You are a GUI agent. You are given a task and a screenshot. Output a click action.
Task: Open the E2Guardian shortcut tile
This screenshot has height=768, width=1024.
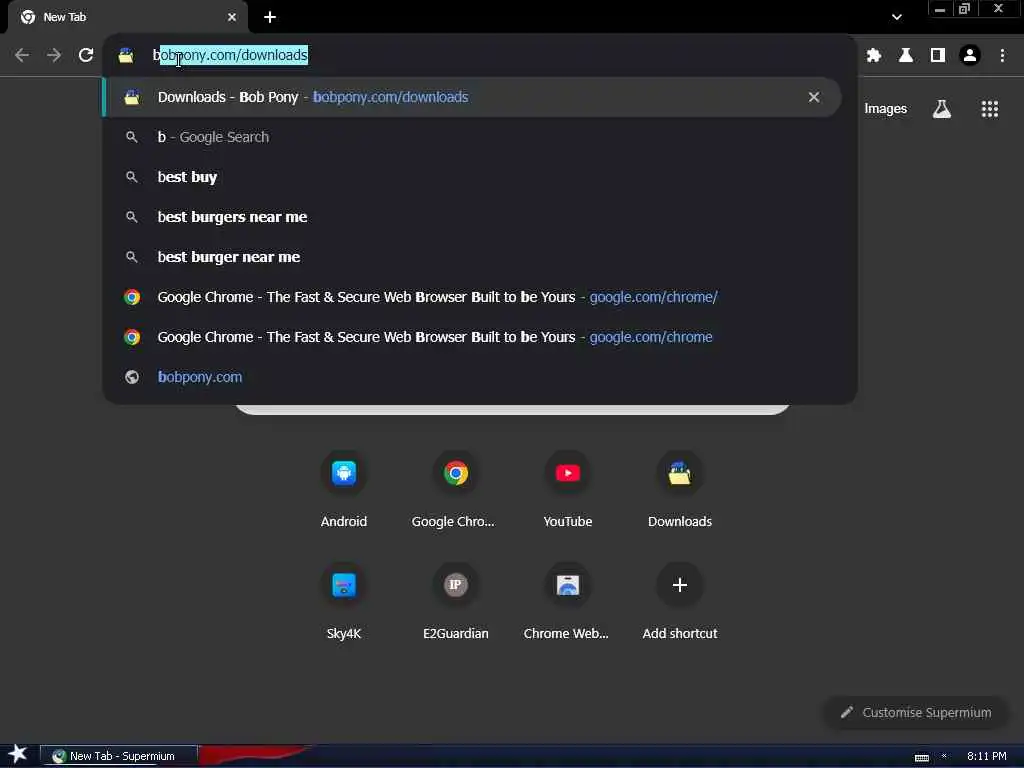pyautogui.click(x=456, y=600)
